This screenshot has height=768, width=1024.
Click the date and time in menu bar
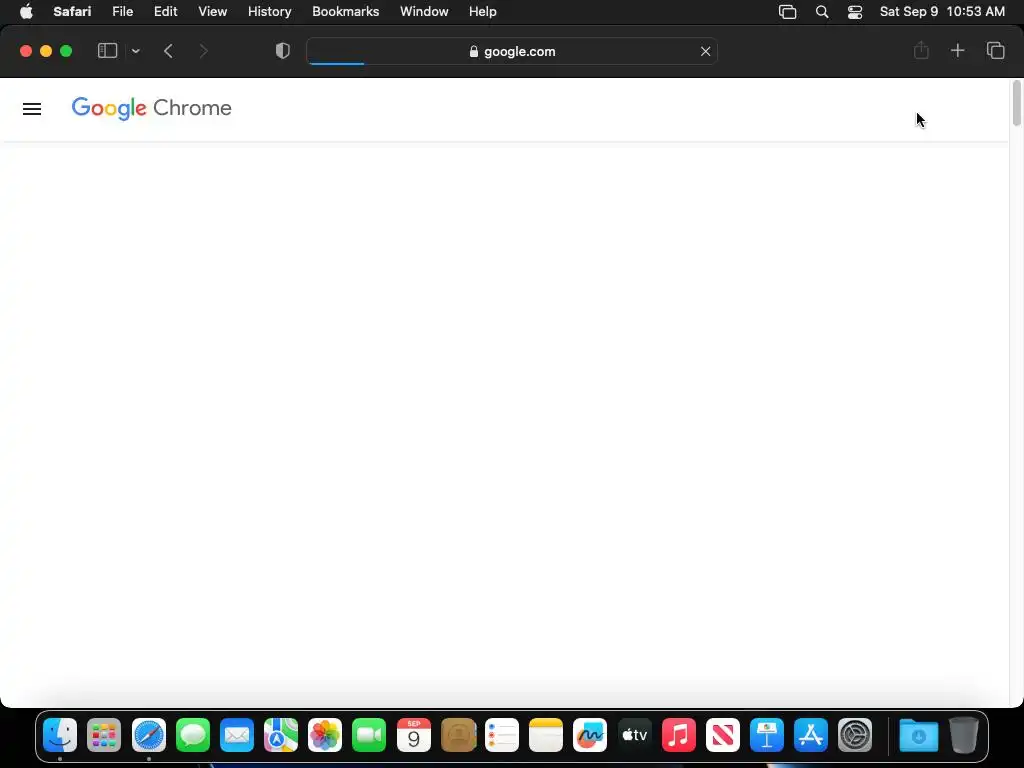click(942, 12)
